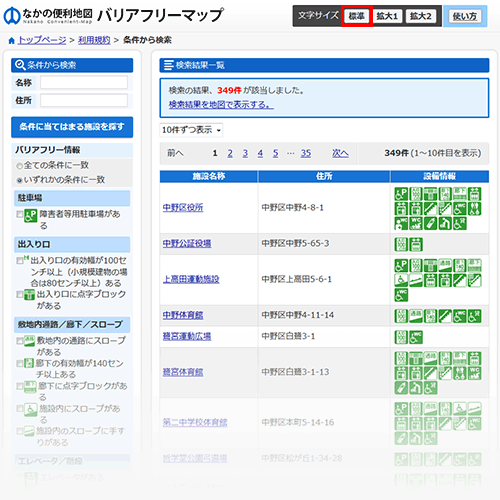This screenshot has width=500, height=500.
Task: Open 鷺宮体育館 facility link
Action: click(183, 372)
